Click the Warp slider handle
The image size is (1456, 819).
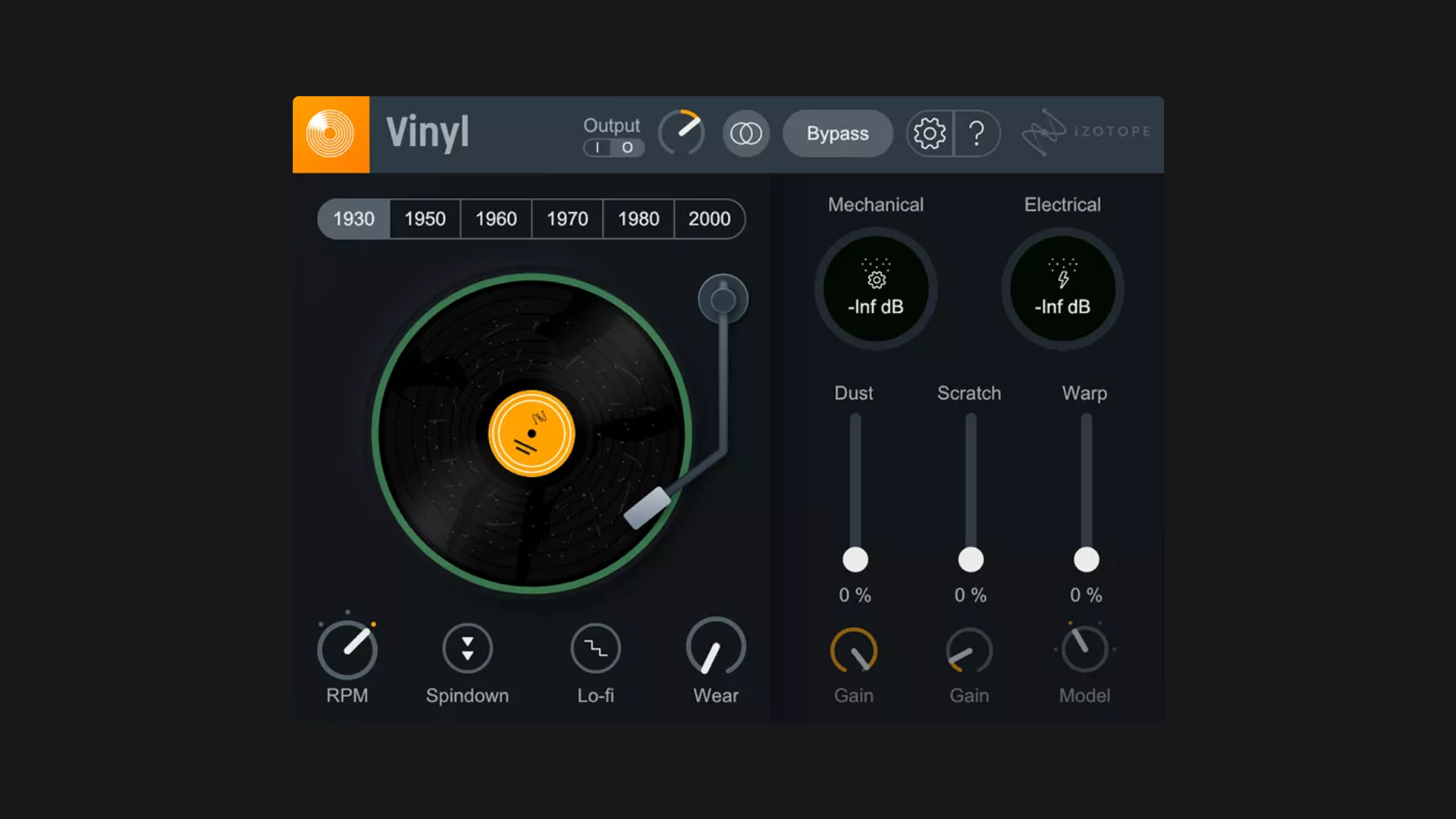click(1086, 560)
